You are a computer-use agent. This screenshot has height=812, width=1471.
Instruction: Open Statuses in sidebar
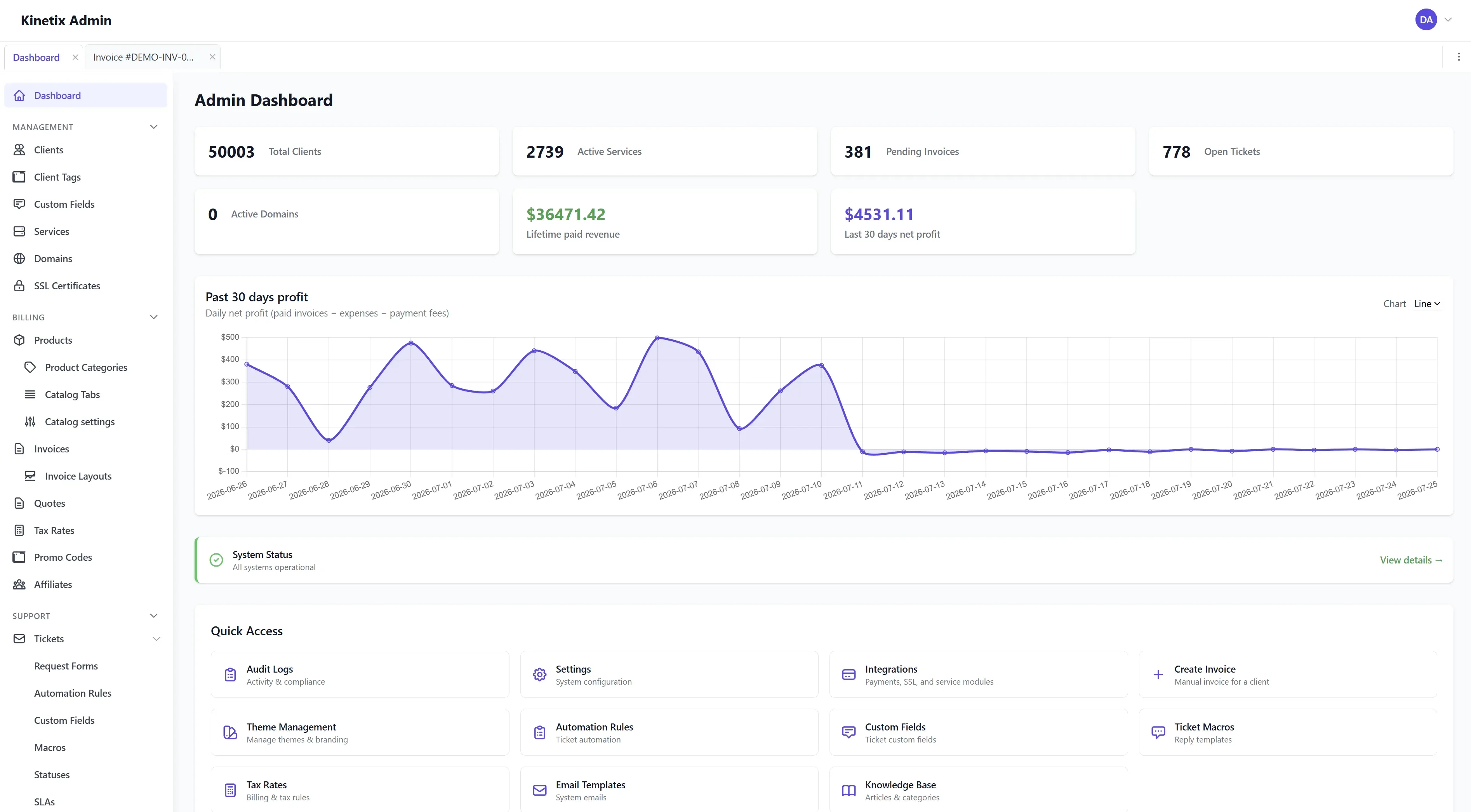(x=52, y=774)
